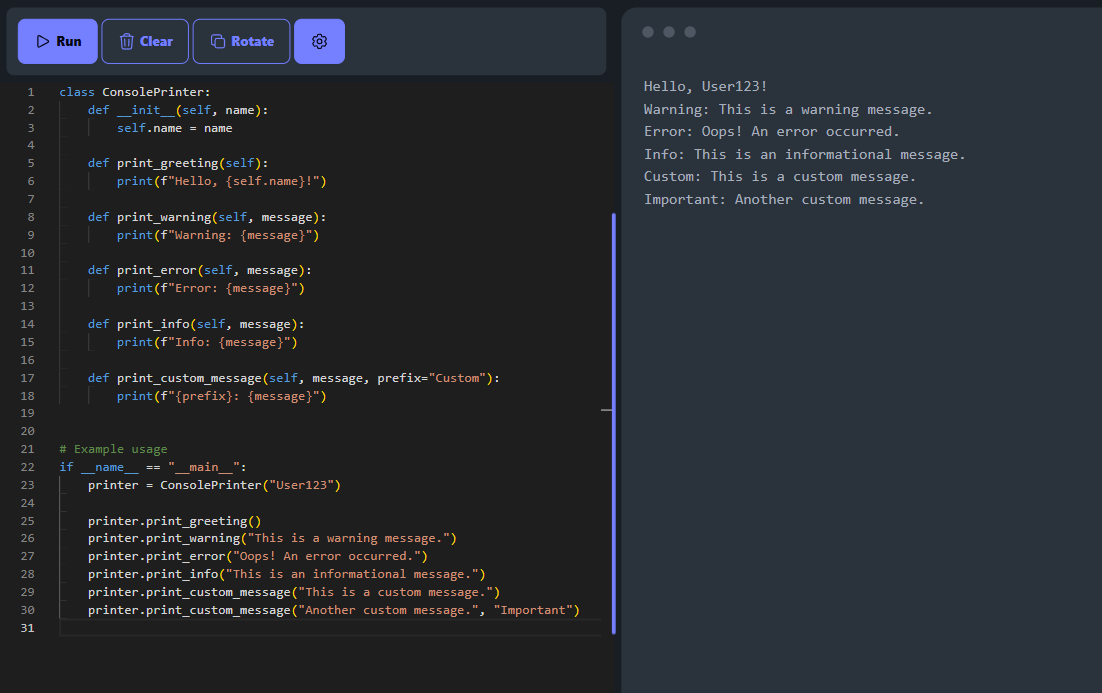Screen dimensions: 1102x693
Task: Click print_custom_message call with 'This is a custom message.'
Action: 294,592
